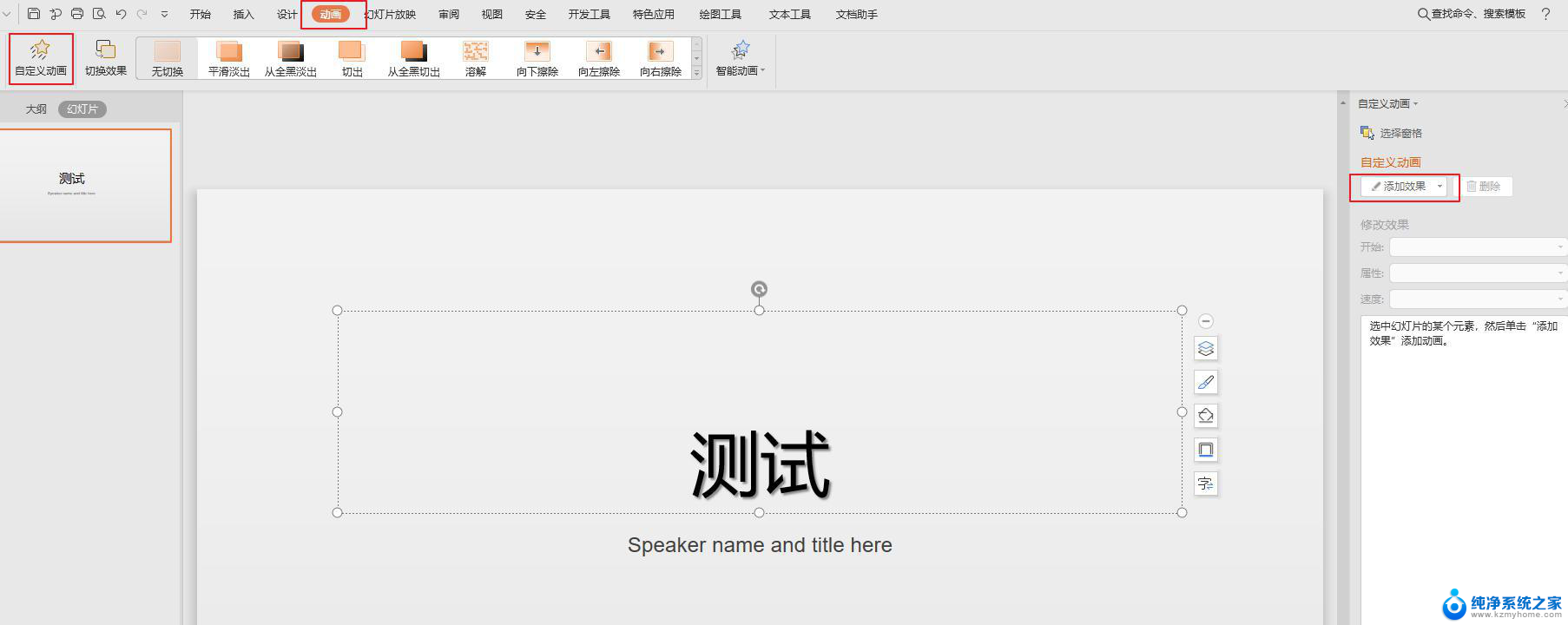Click the 测试 title text on slide

[x=760, y=465]
